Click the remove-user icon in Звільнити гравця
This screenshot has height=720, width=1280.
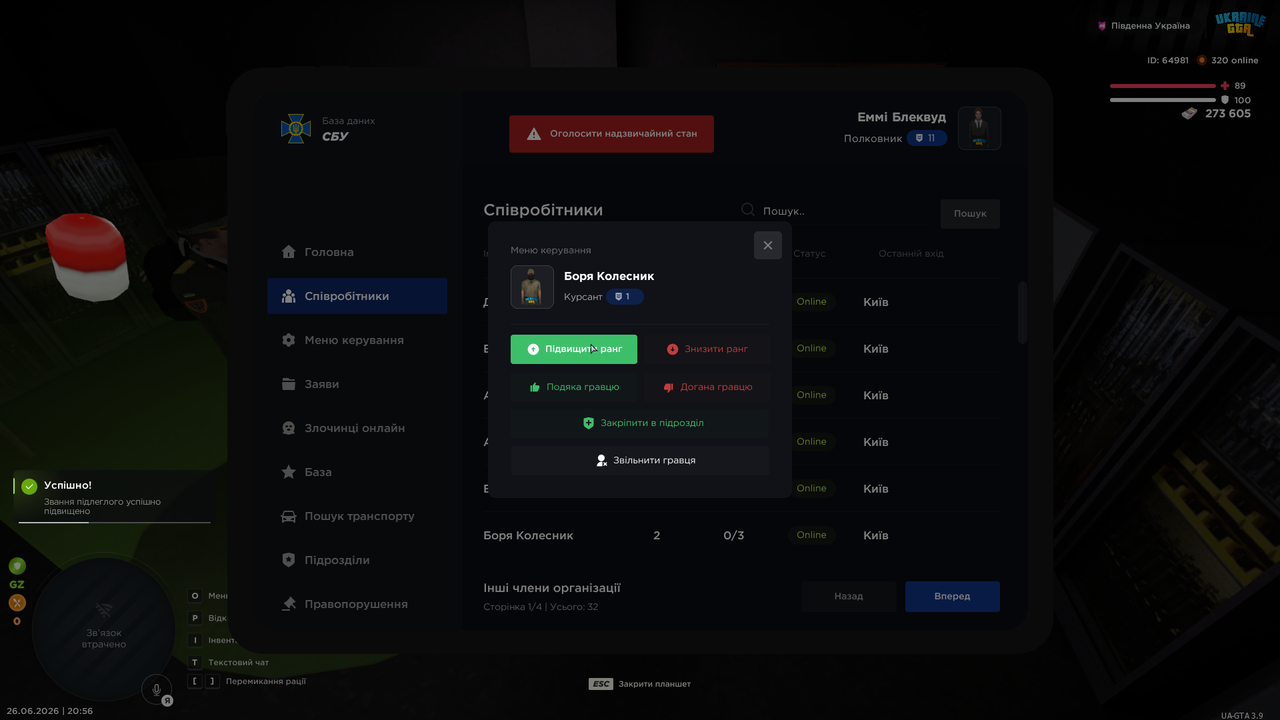pos(601,460)
